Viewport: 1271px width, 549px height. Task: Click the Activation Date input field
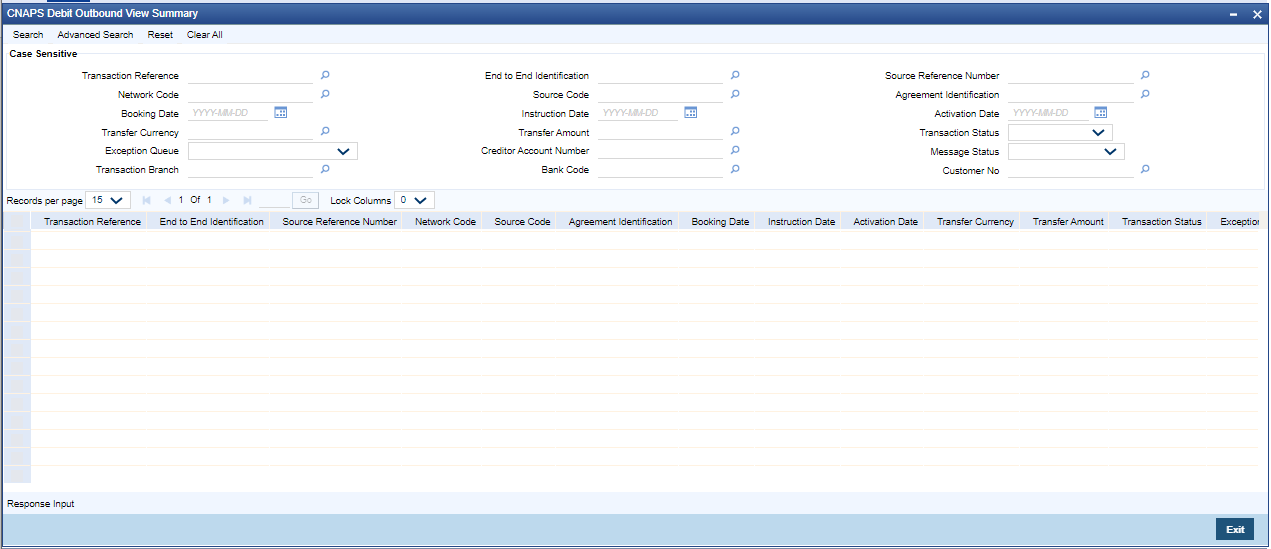click(1049, 113)
